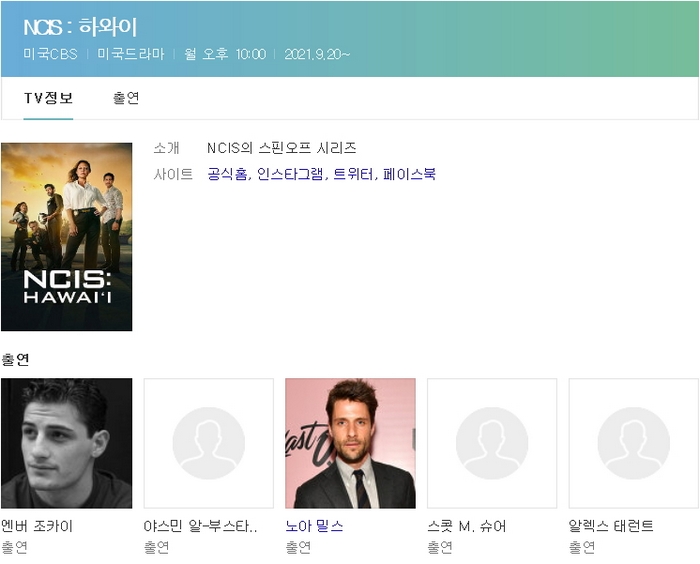Click the NCIS: Hawai'i poster image
This screenshot has height=564, width=700.
tap(67, 237)
